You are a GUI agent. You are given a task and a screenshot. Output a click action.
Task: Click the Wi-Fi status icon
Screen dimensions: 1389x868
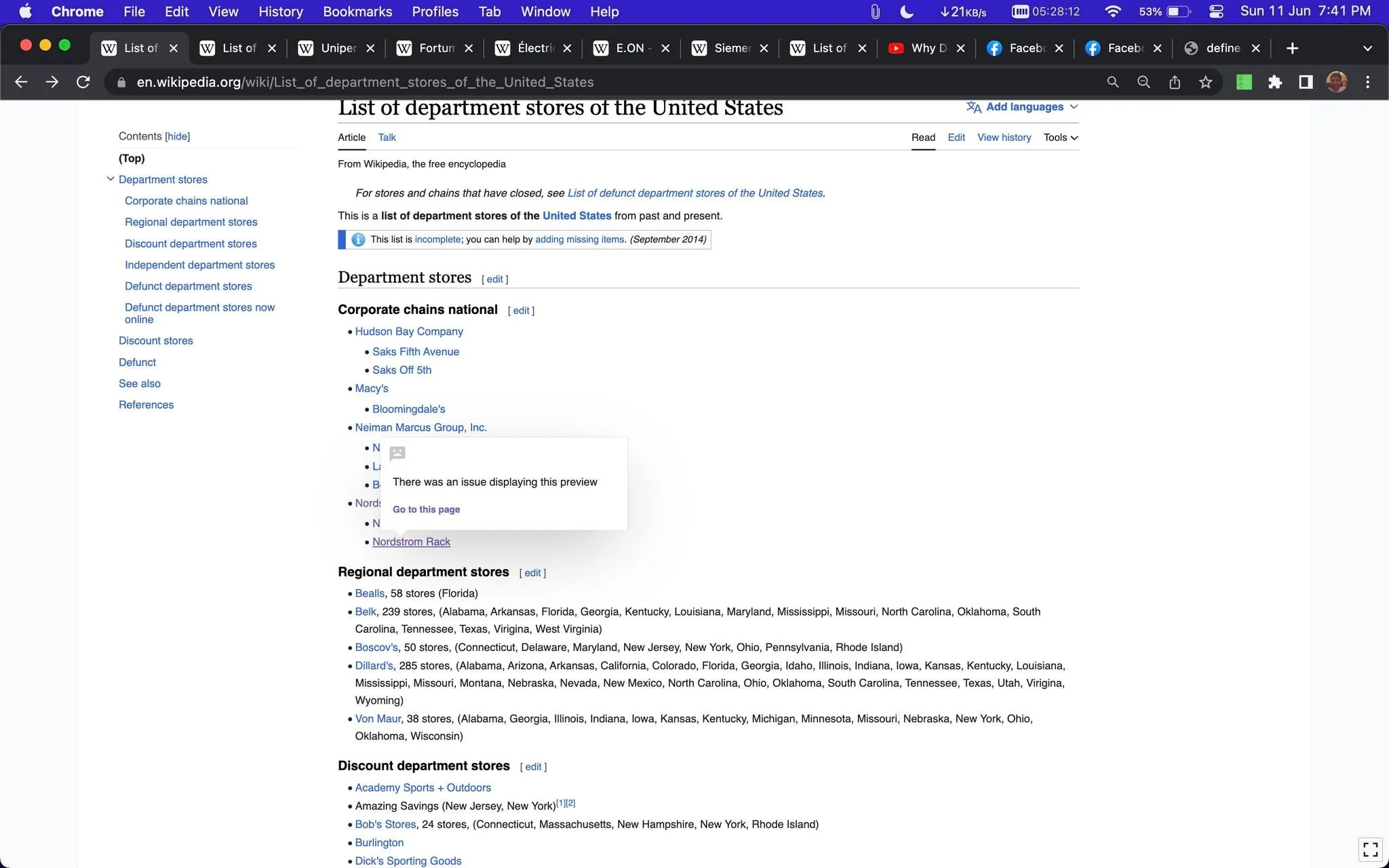tap(1112, 12)
